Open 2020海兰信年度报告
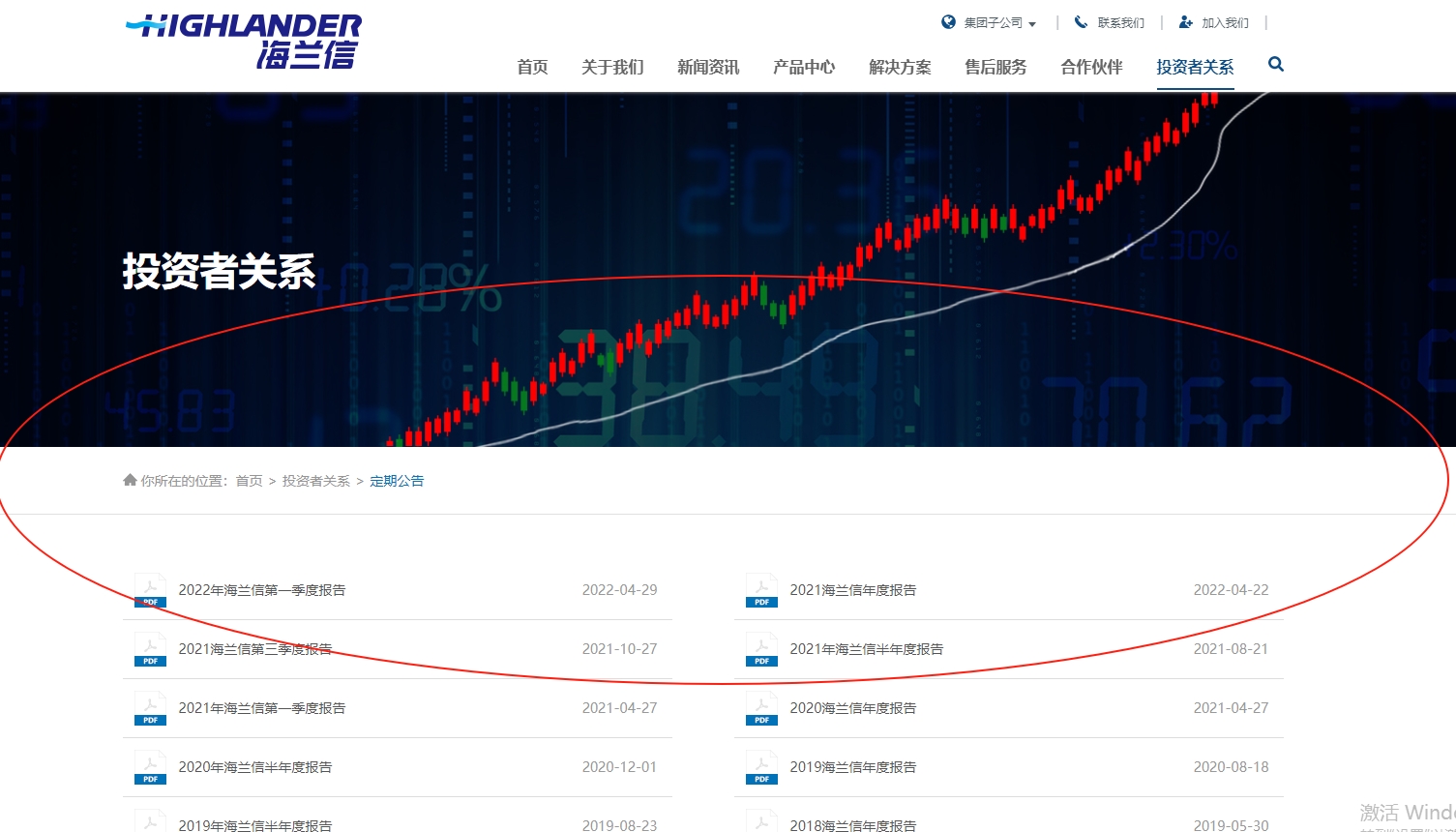The width and height of the screenshot is (1456, 832). (853, 708)
